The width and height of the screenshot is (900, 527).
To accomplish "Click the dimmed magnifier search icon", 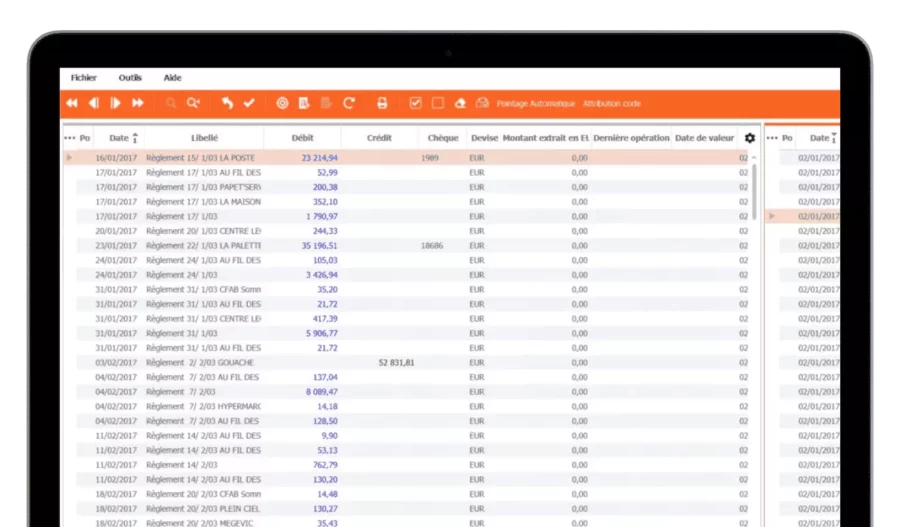I will point(170,103).
